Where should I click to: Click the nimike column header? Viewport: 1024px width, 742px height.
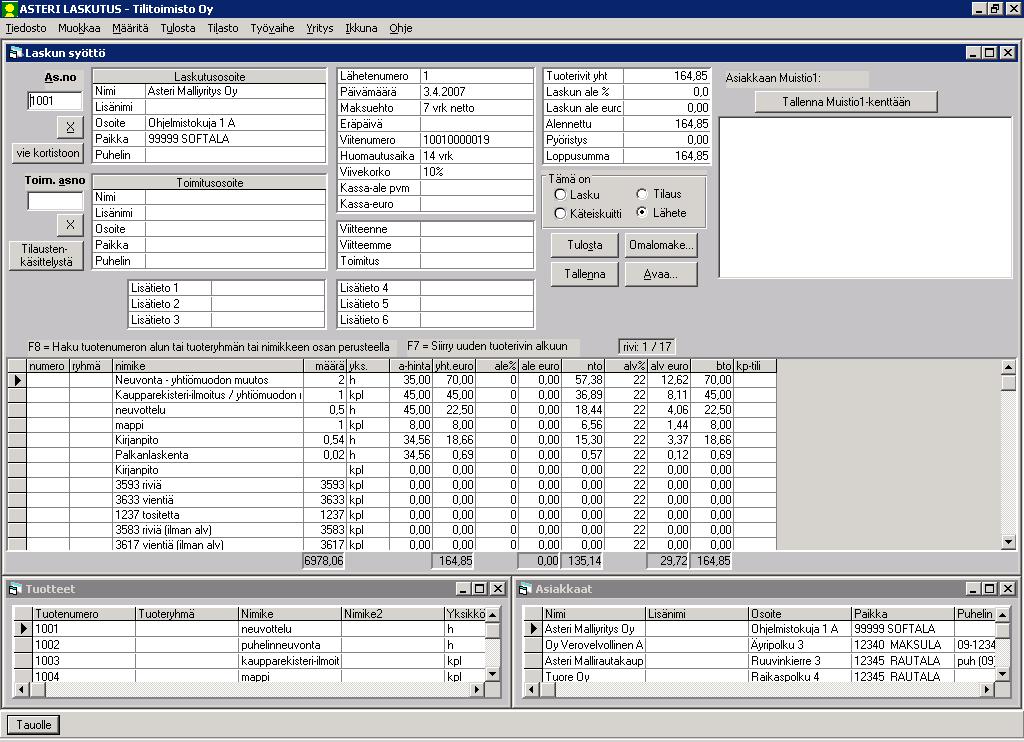(208, 366)
